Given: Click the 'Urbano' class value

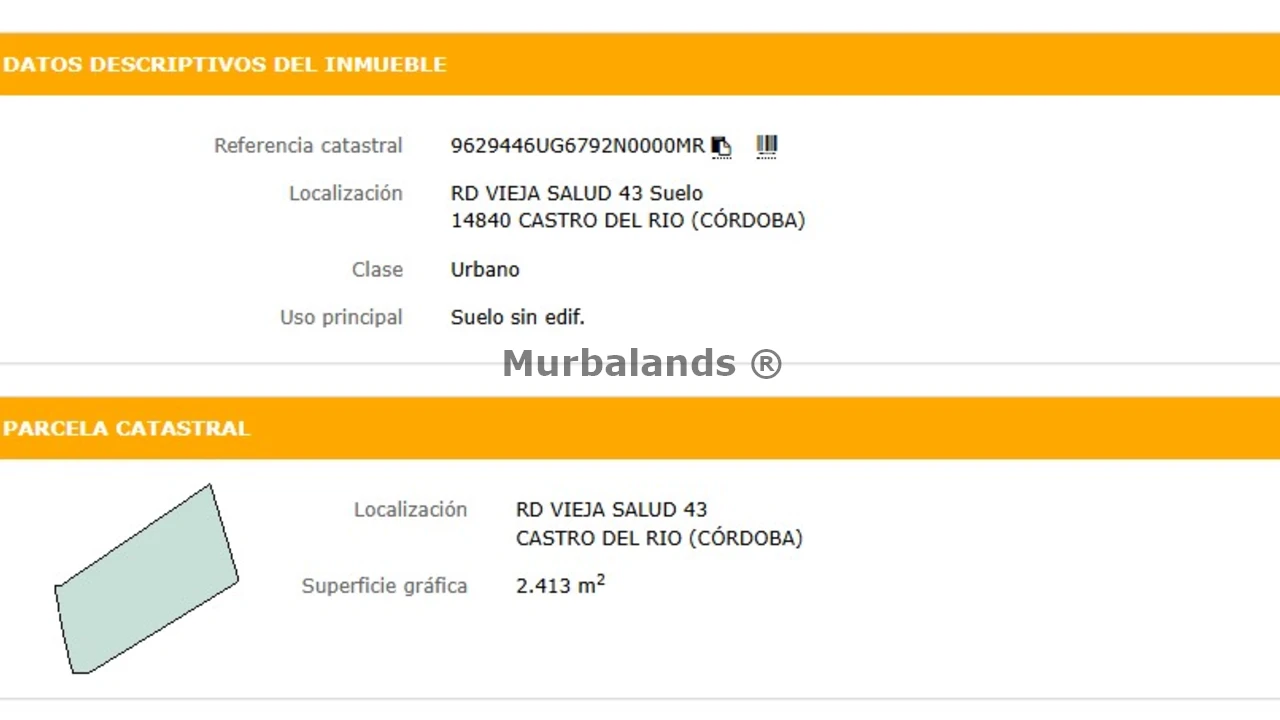Looking at the screenshot, I should click(x=485, y=270).
